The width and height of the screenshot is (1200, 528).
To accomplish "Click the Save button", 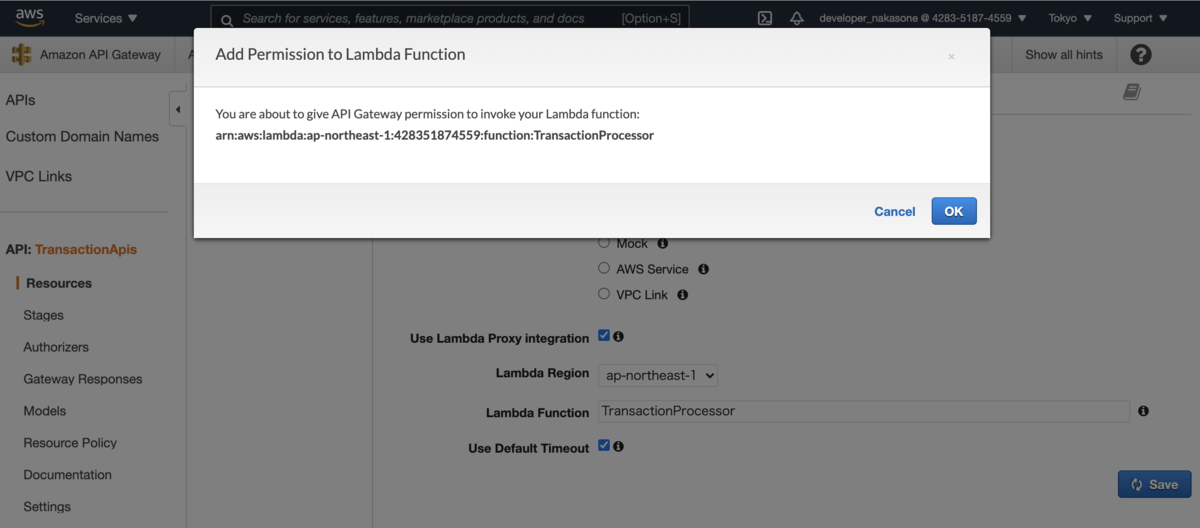I will [1154, 484].
